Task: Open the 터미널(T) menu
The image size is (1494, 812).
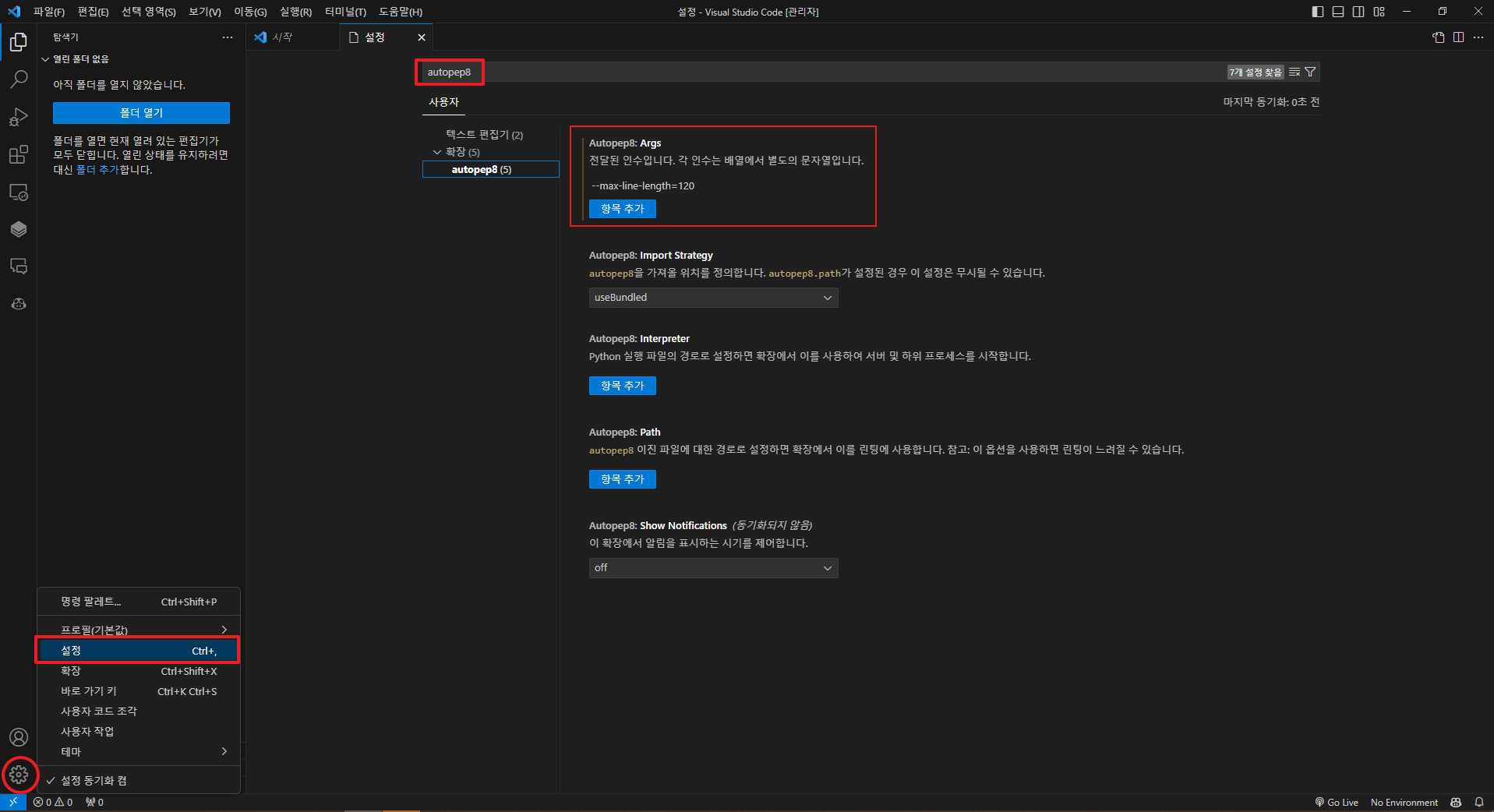Action: pyautogui.click(x=345, y=12)
